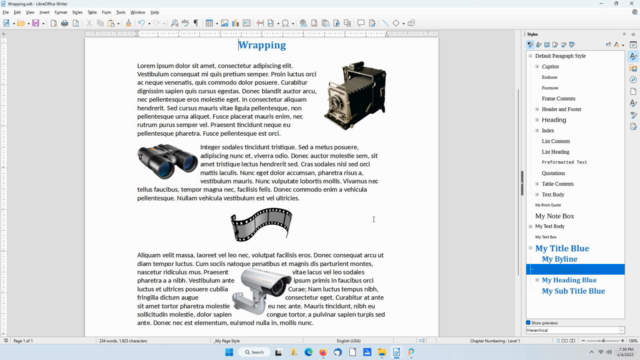Open the Insert menu
Viewport: 640px width, 360px height.
44,12
